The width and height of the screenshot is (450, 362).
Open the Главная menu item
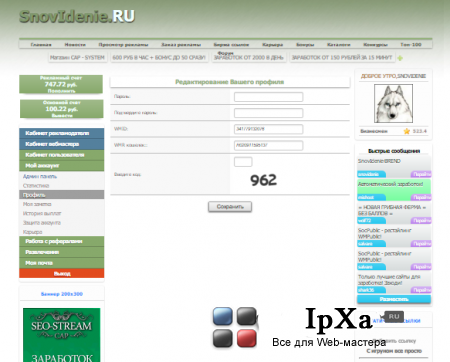(41, 44)
